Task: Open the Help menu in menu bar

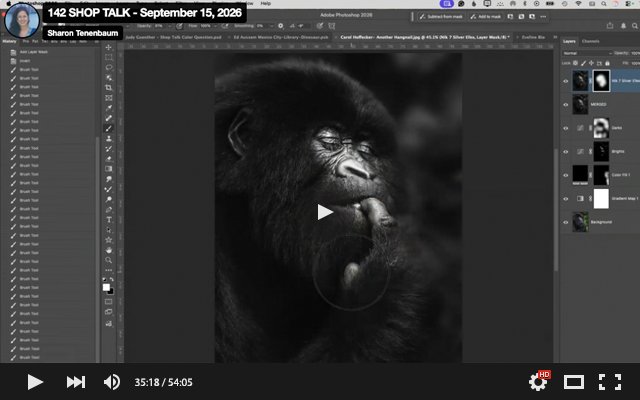Action: click(266, 3)
